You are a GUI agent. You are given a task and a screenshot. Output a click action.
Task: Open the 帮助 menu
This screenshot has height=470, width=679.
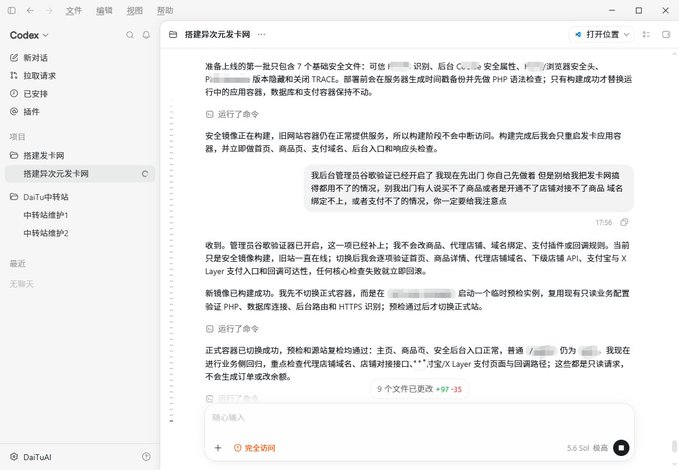coord(165,10)
